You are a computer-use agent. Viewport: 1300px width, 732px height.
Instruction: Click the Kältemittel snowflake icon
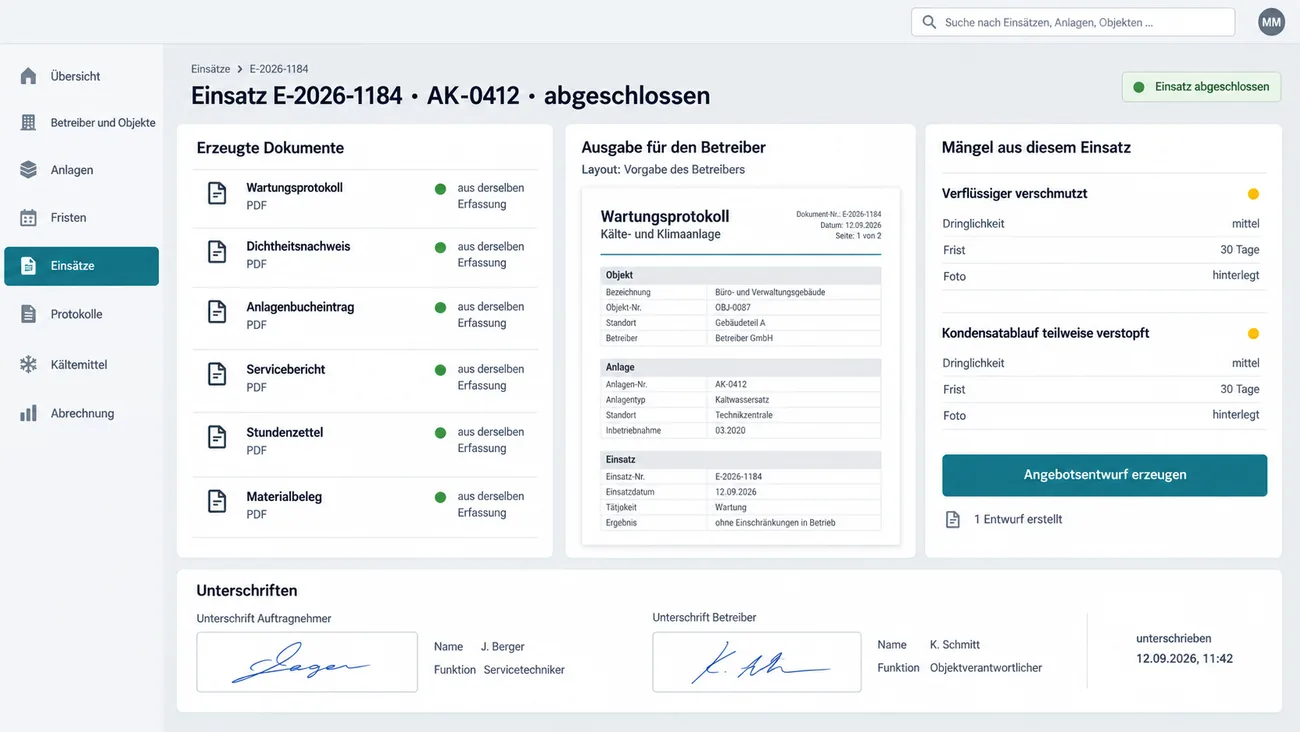pyautogui.click(x=28, y=365)
